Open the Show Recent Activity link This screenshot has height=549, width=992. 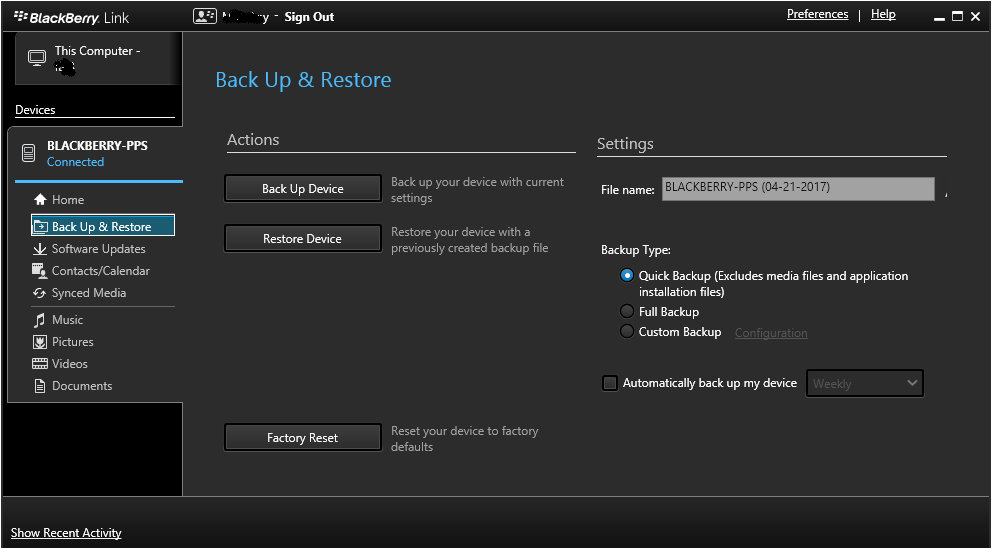pos(66,533)
